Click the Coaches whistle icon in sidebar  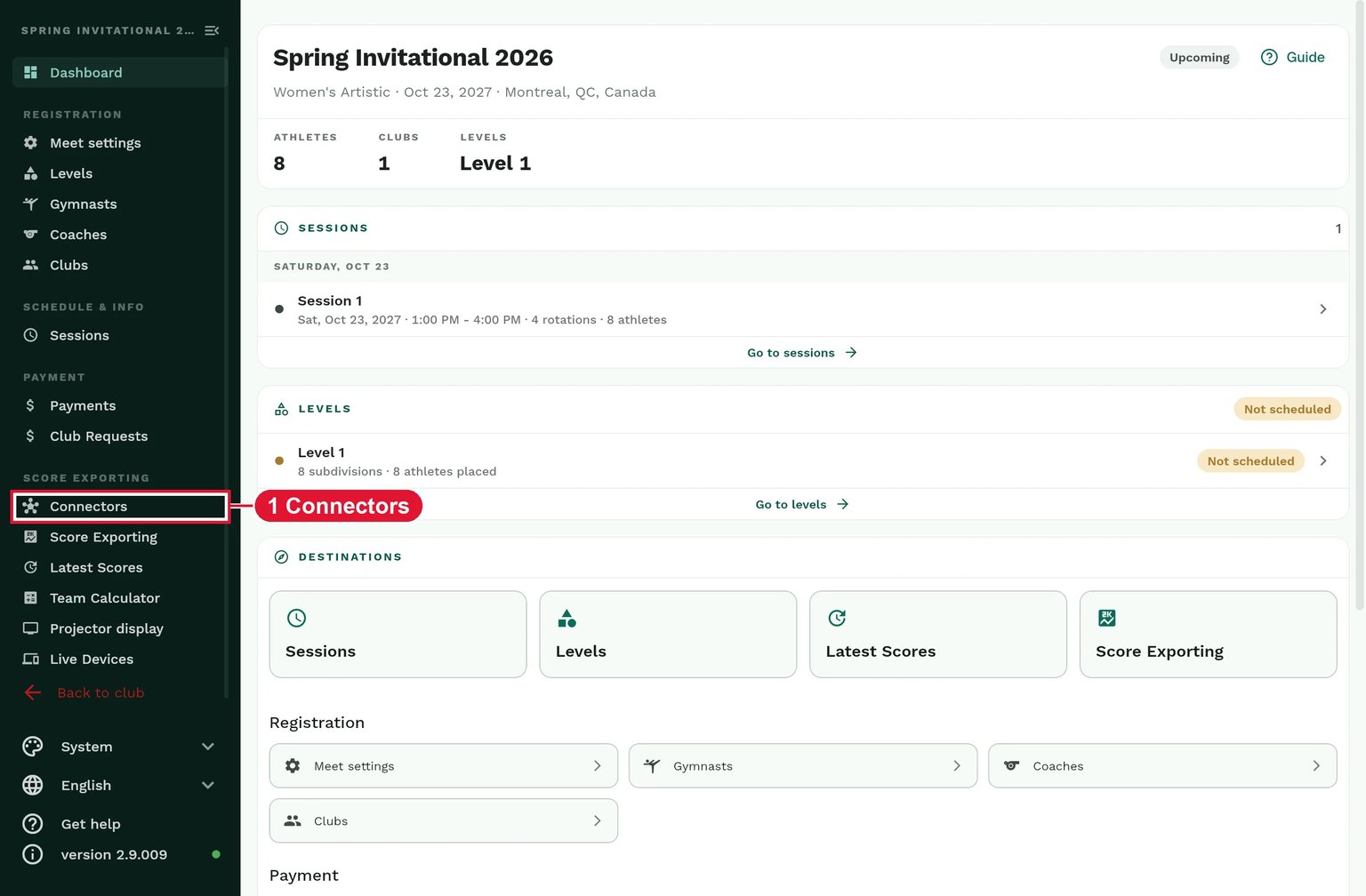pyautogui.click(x=30, y=235)
